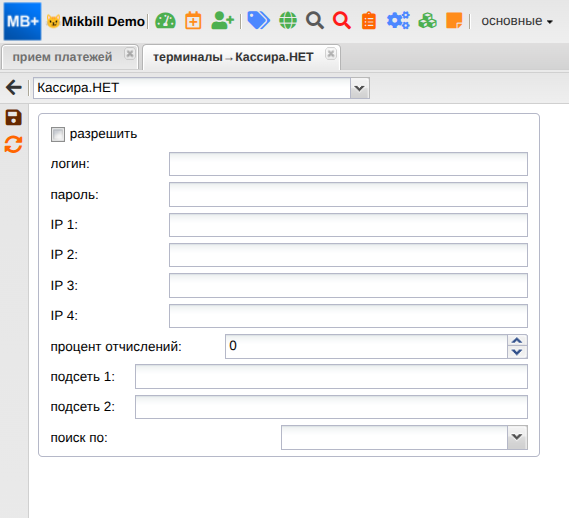Viewport: 569px width, 518px height.
Task: Click the black magnifier search icon
Action: 315,20
